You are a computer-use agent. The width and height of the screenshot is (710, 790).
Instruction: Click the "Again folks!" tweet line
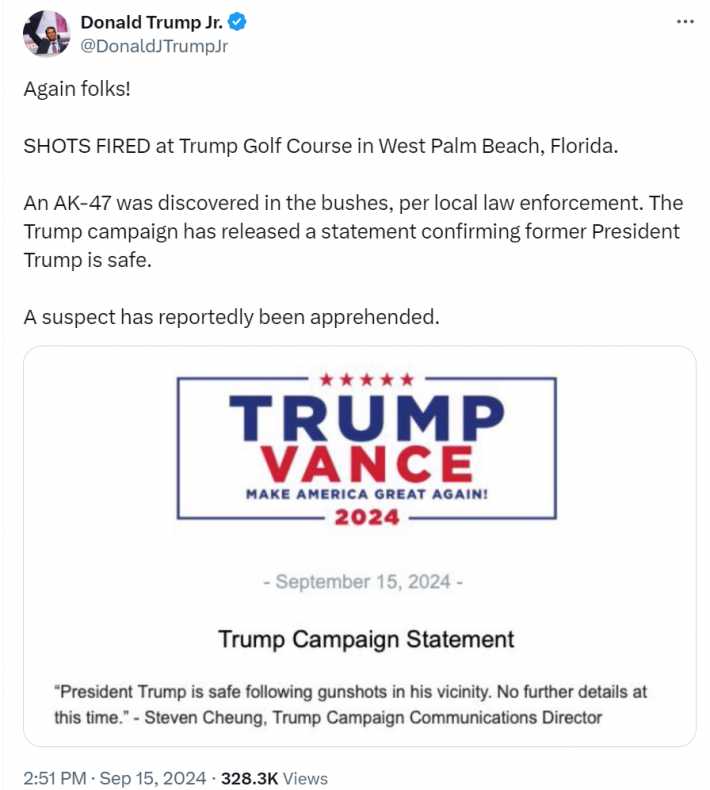click(x=76, y=88)
